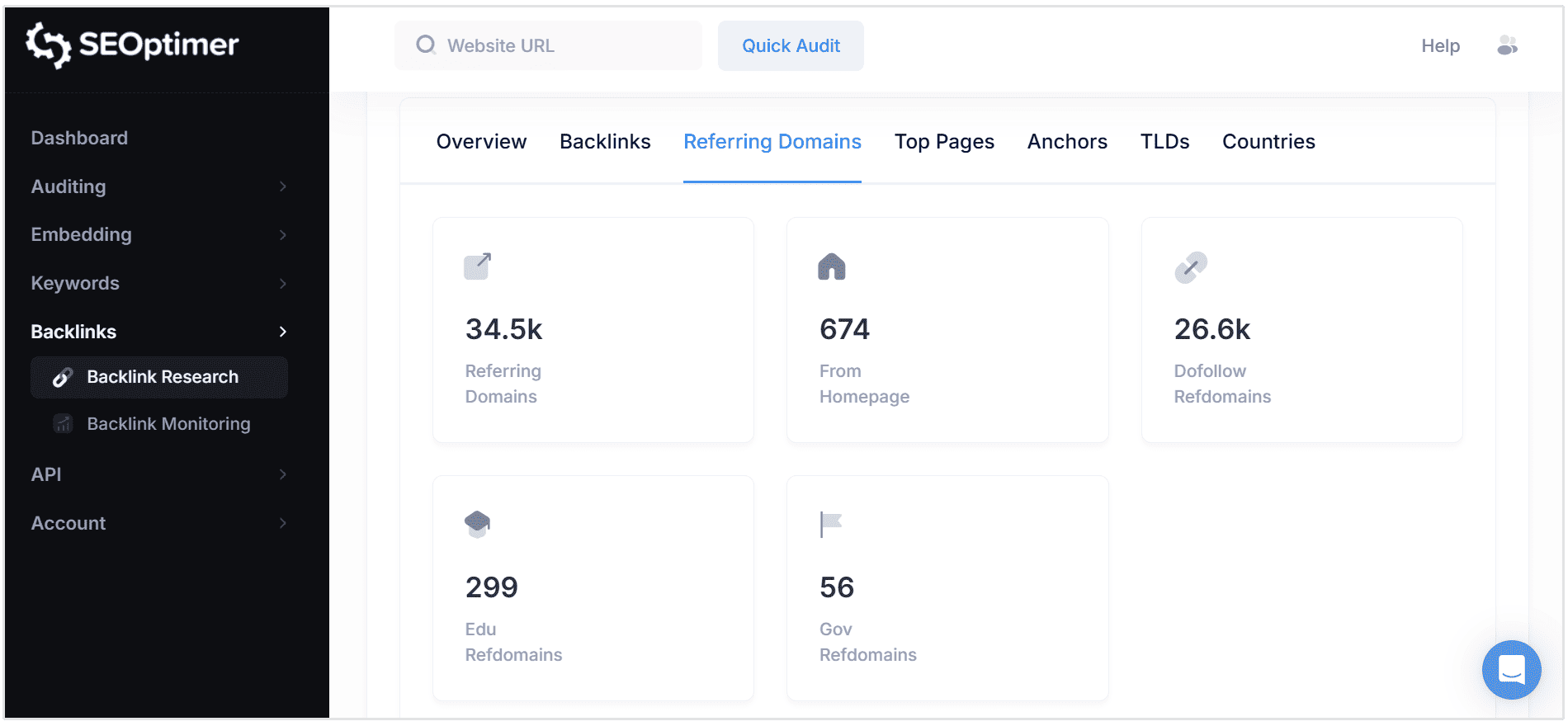This screenshot has width=1568, height=726.
Task: Expand the API menu chevron
Action: [283, 474]
